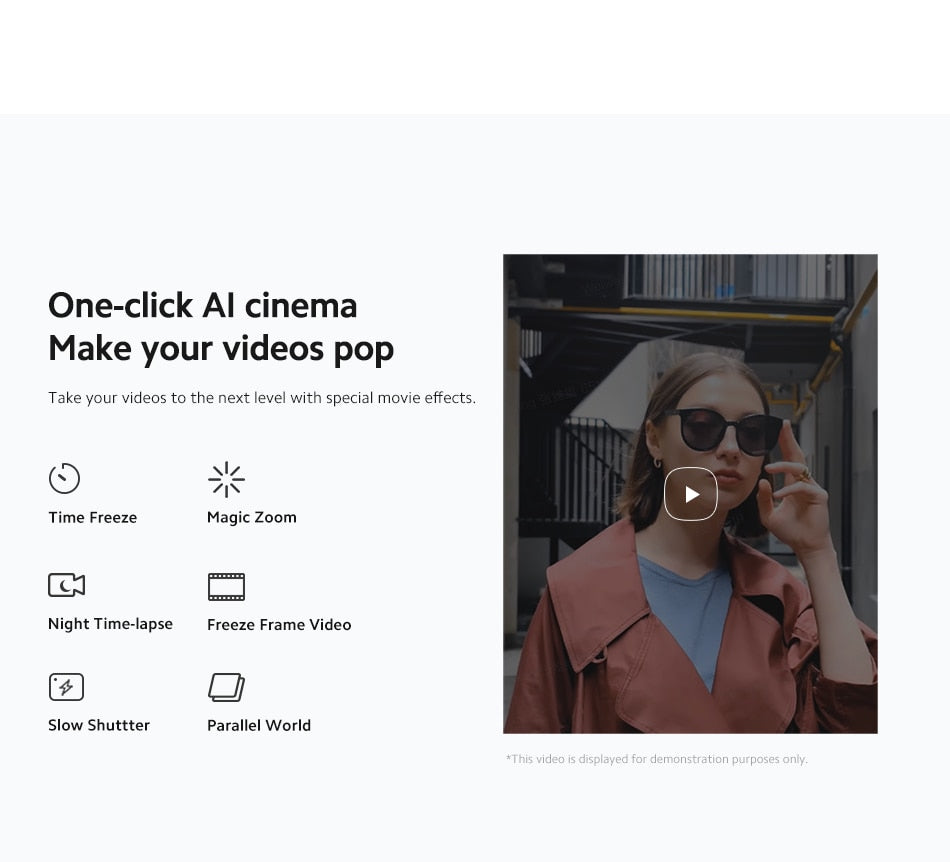Click the Time Freeze clock icon

(64, 478)
